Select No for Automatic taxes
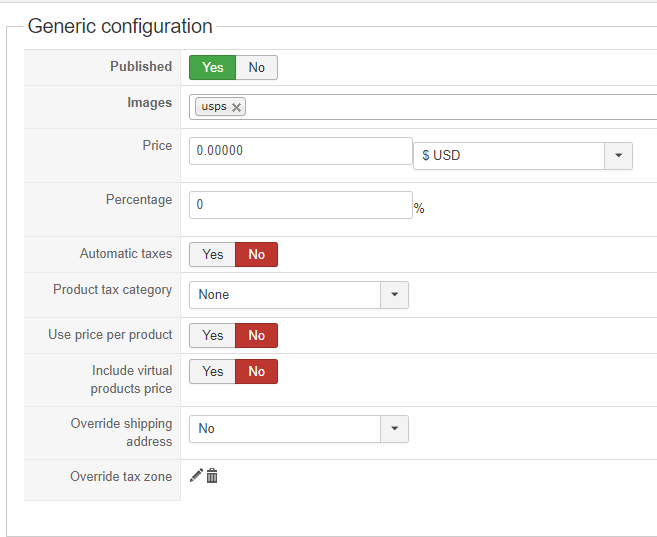 (257, 254)
